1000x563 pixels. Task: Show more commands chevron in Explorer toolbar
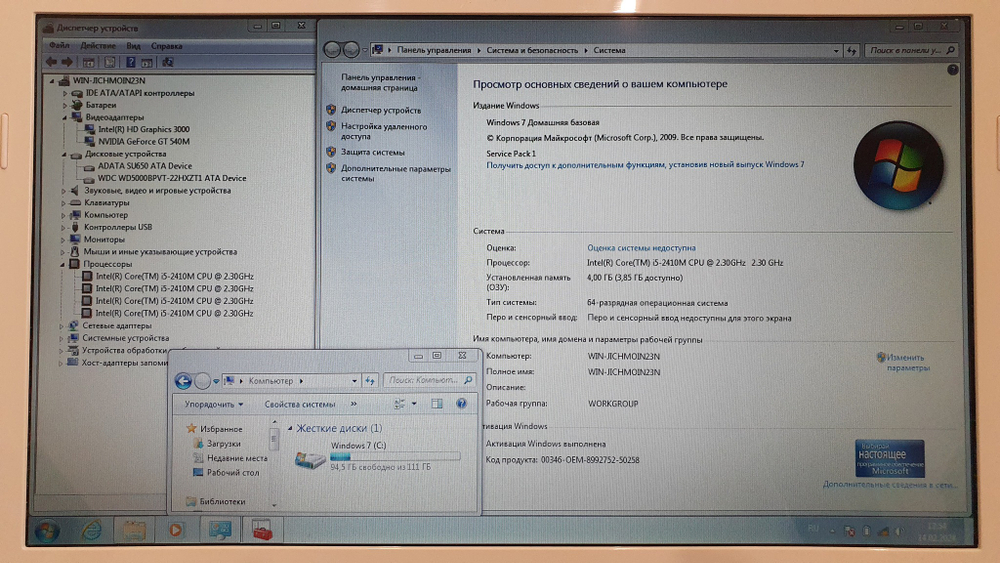354,404
